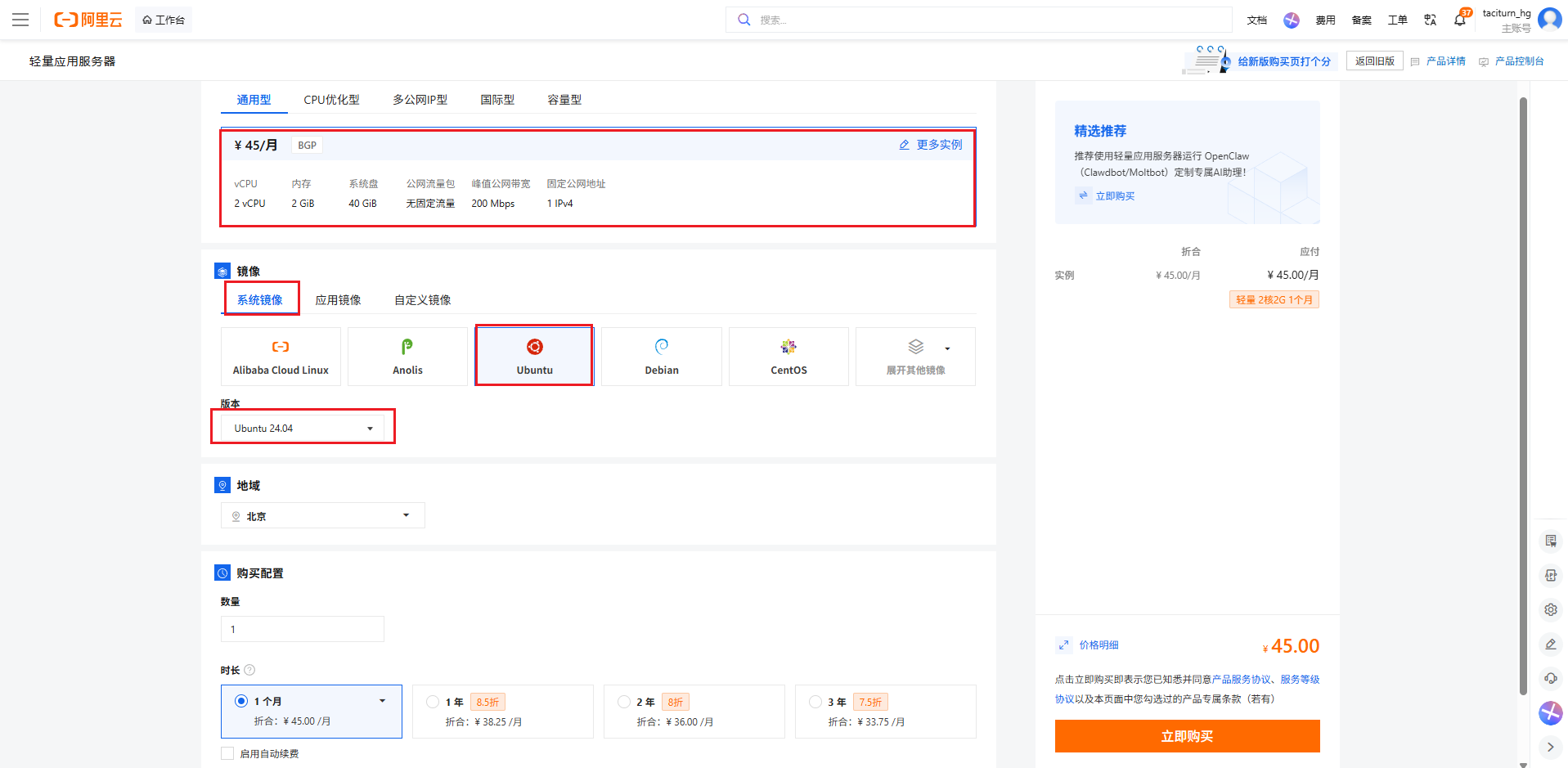Open the 更多实例 link
Image resolution: width=1568 pixels, height=768 pixels.
(x=932, y=145)
